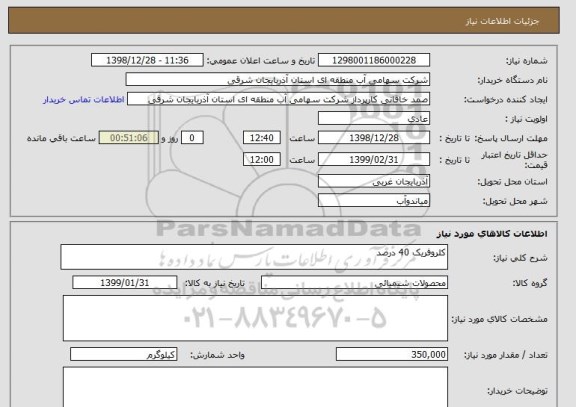Click the شرح کلی نیاز field کلروفریک 40 درصد
The height and width of the screenshot is (407, 576).
click(x=254, y=257)
